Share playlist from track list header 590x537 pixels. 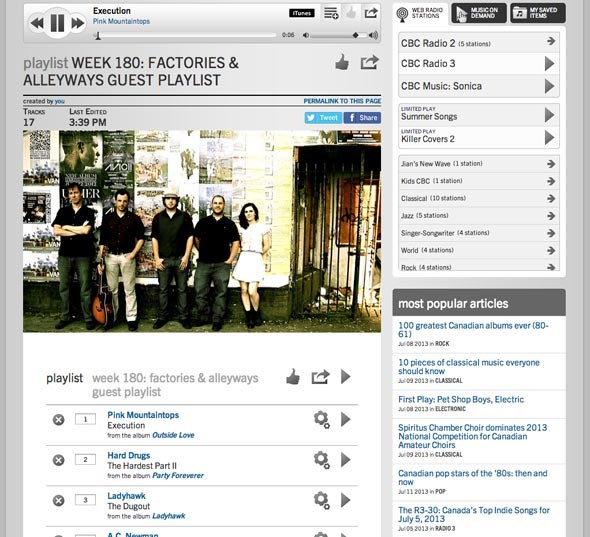(x=321, y=377)
